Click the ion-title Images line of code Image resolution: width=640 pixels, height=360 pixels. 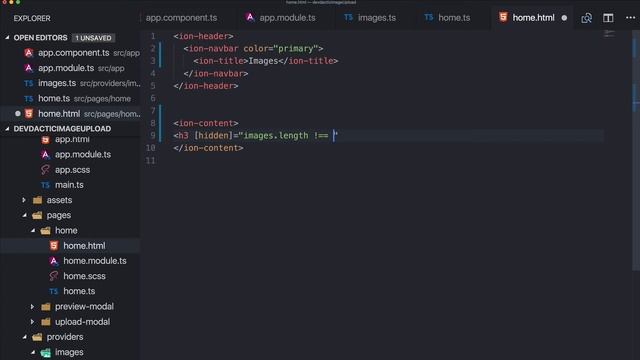tap(266, 61)
